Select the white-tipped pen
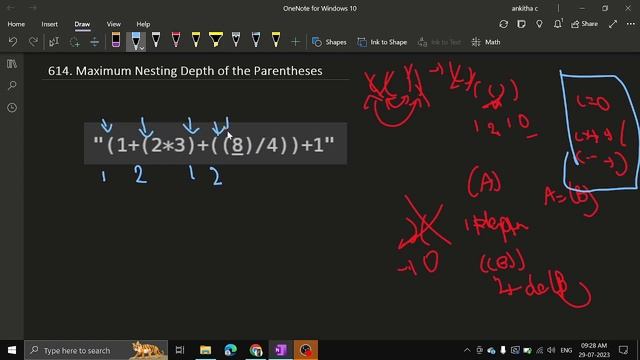 156,40
